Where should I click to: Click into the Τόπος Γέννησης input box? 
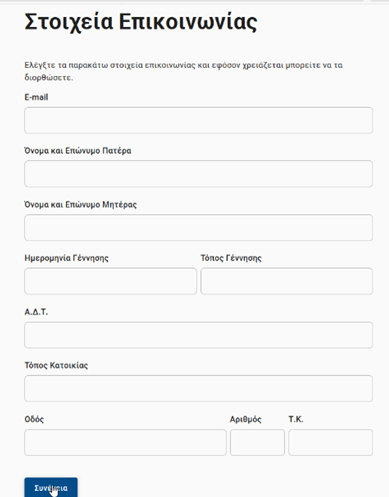(x=287, y=281)
